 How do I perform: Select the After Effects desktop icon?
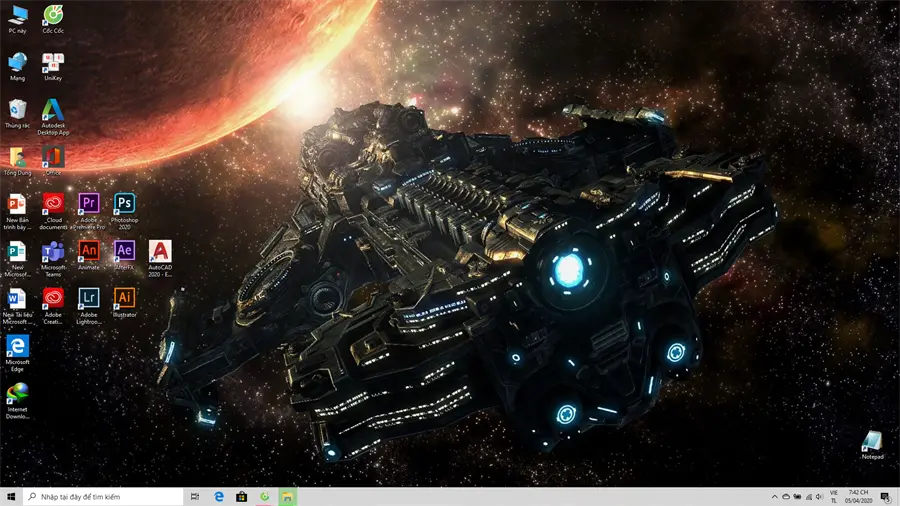point(124,255)
